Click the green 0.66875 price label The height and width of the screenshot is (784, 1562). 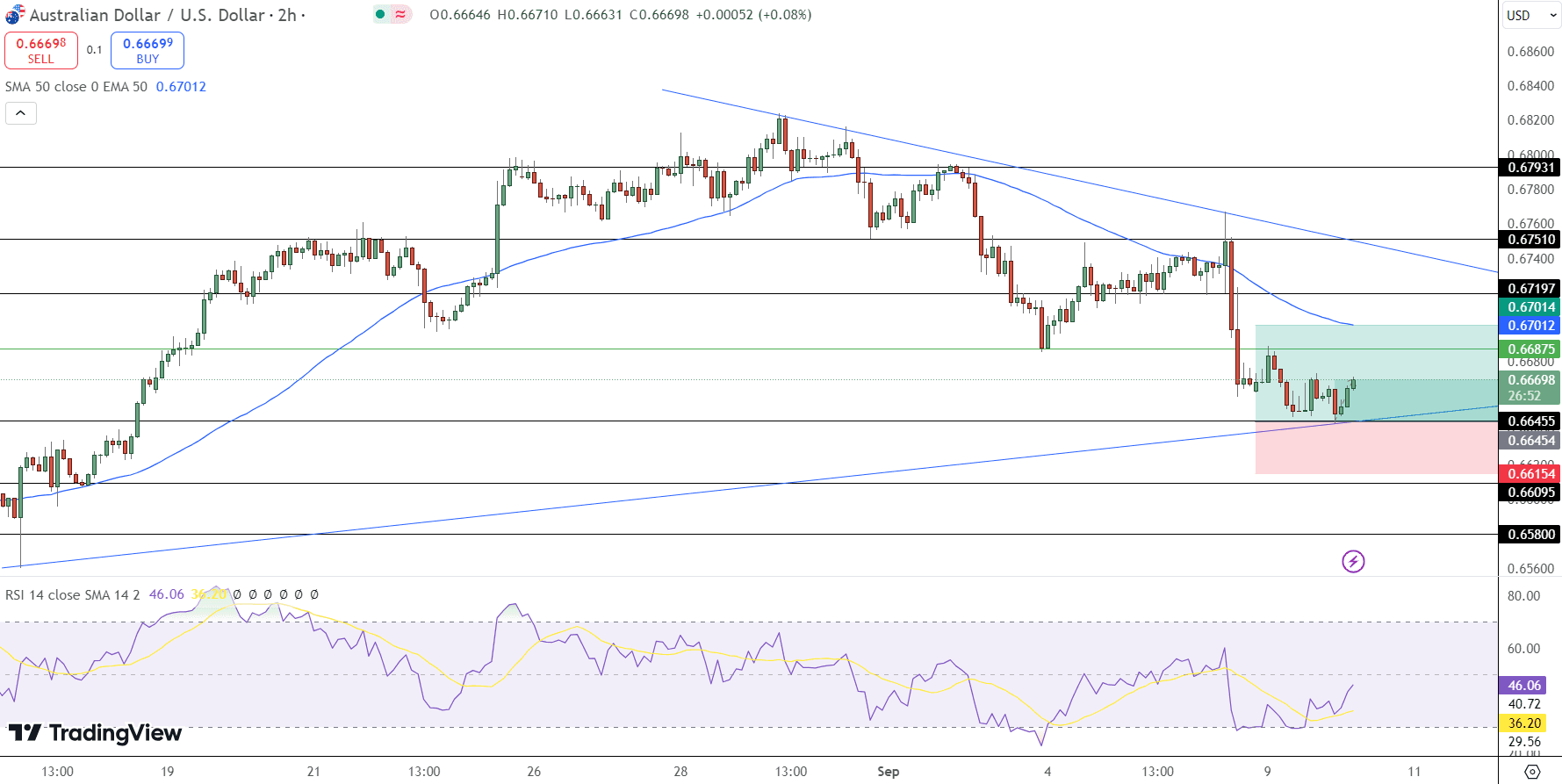coord(1530,349)
